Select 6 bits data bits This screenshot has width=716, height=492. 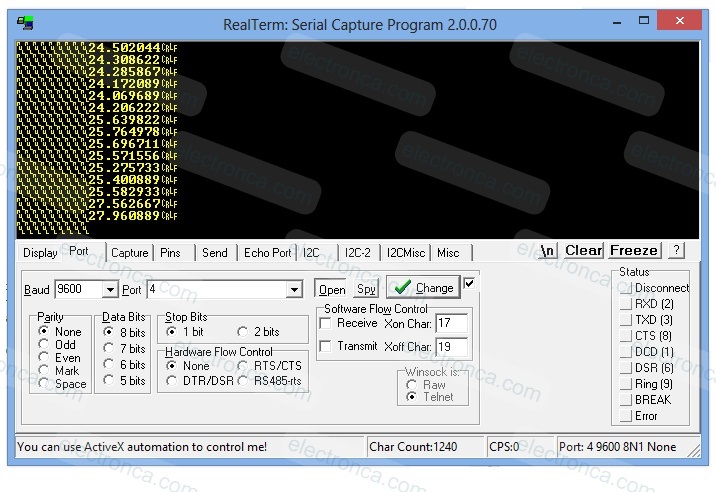pyautogui.click(x=124, y=365)
